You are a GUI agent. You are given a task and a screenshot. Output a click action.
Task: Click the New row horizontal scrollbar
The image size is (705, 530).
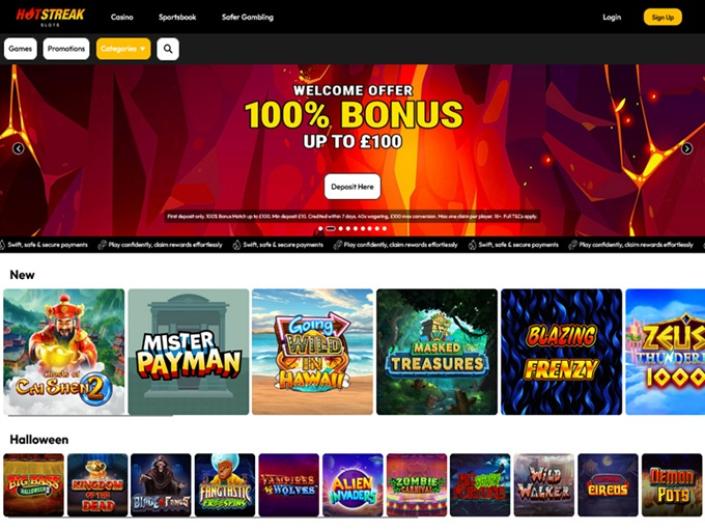[x=90, y=416]
